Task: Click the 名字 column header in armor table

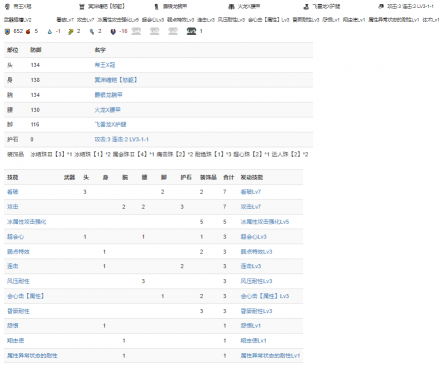Action: pos(100,50)
